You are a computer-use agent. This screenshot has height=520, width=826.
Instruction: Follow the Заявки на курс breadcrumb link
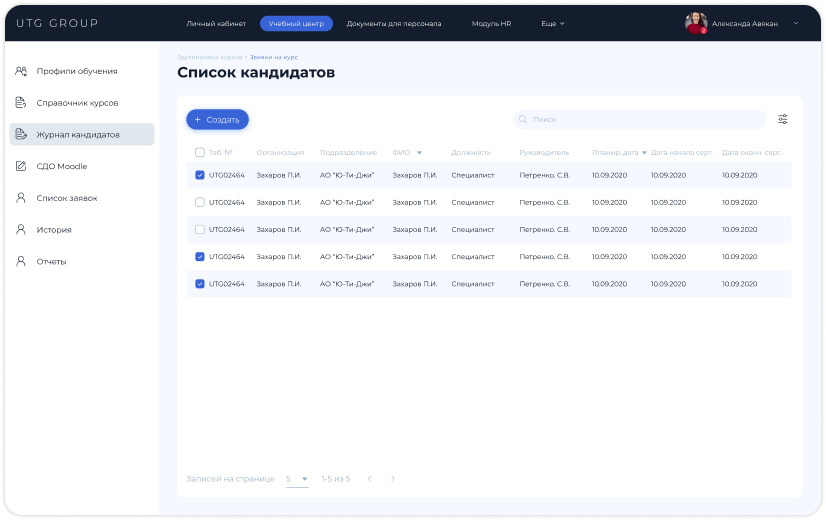coord(273,57)
